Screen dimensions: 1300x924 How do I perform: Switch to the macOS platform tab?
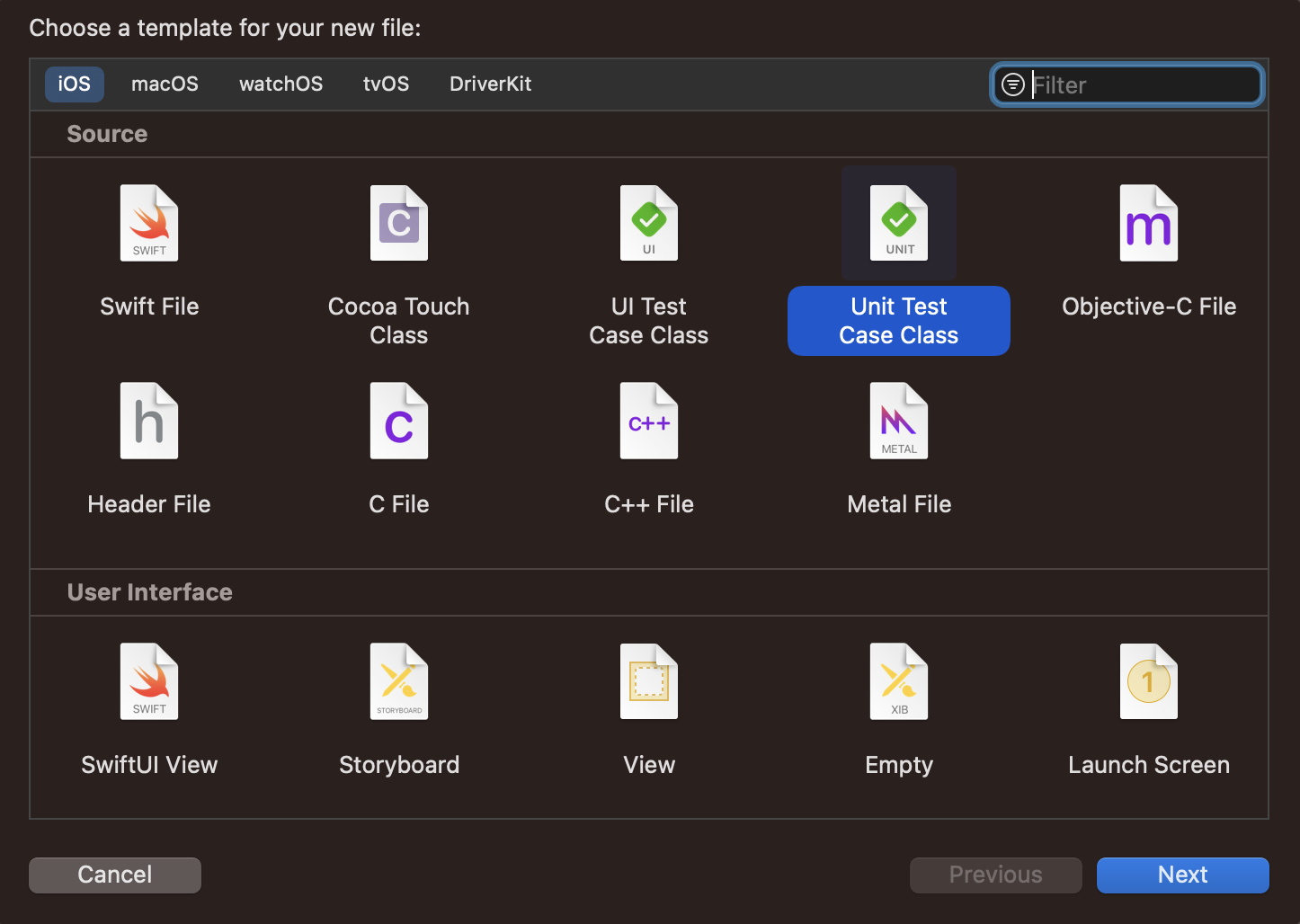click(x=165, y=84)
